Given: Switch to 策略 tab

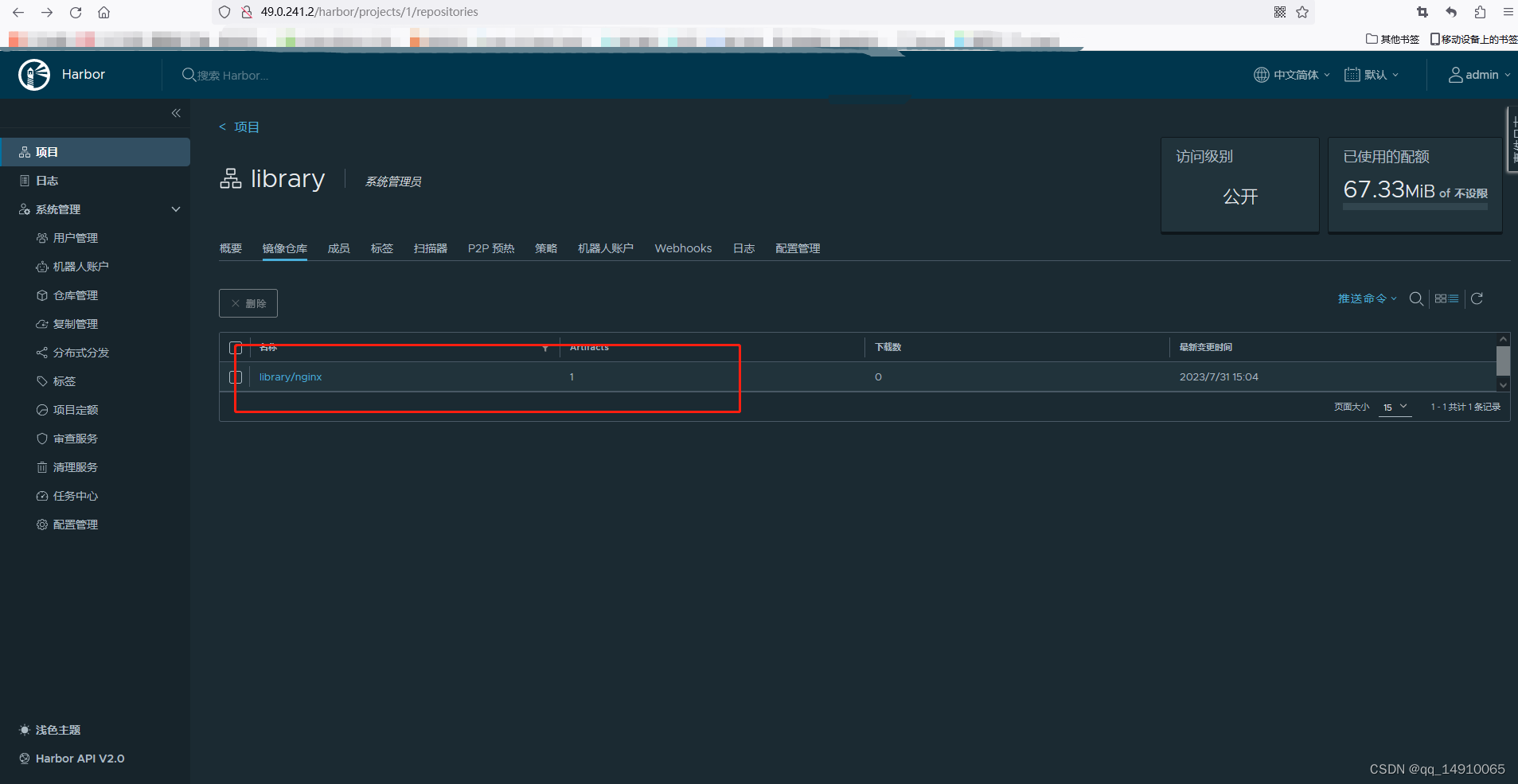Looking at the screenshot, I should click(x=546, y=248).
